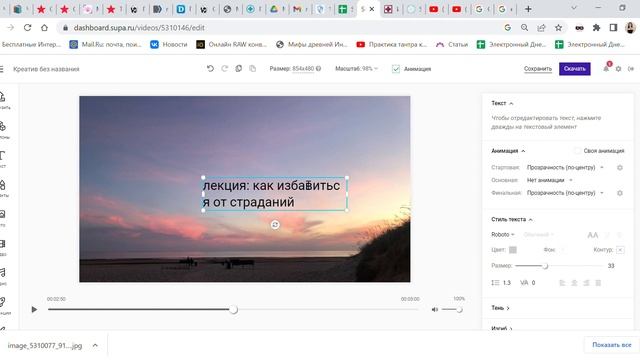Justify text alignment
Image resolution: width=640 pixels, height=360 pixels.
tap(598, 283)
